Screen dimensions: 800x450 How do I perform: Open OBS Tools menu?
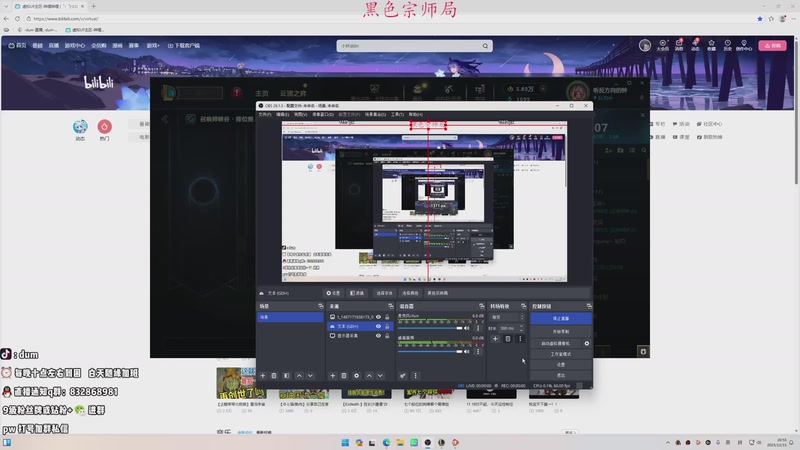coord(397,114)
